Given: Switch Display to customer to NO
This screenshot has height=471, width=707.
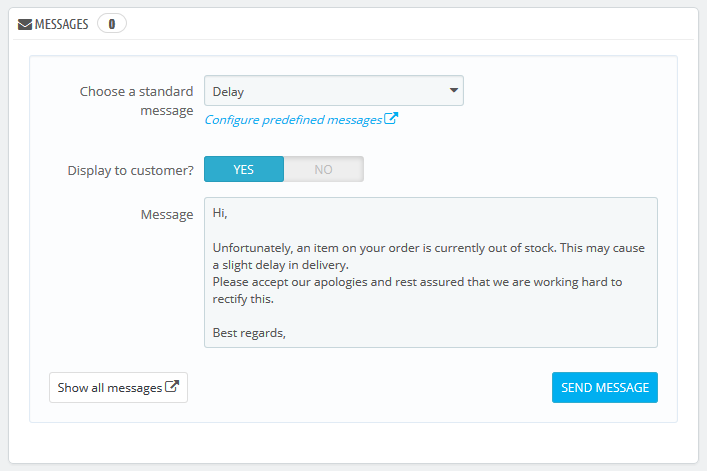Looking at the screenshot, I should coord(323,169).
